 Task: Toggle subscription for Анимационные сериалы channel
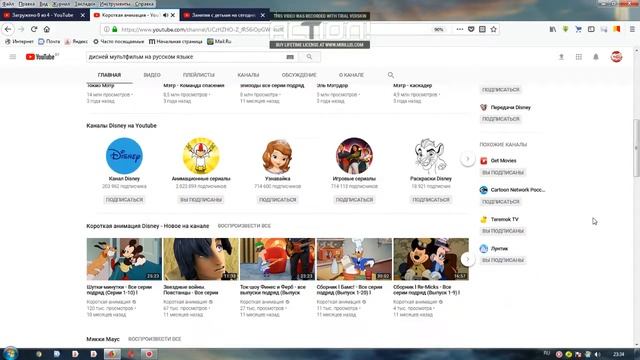tap(201, 200)
